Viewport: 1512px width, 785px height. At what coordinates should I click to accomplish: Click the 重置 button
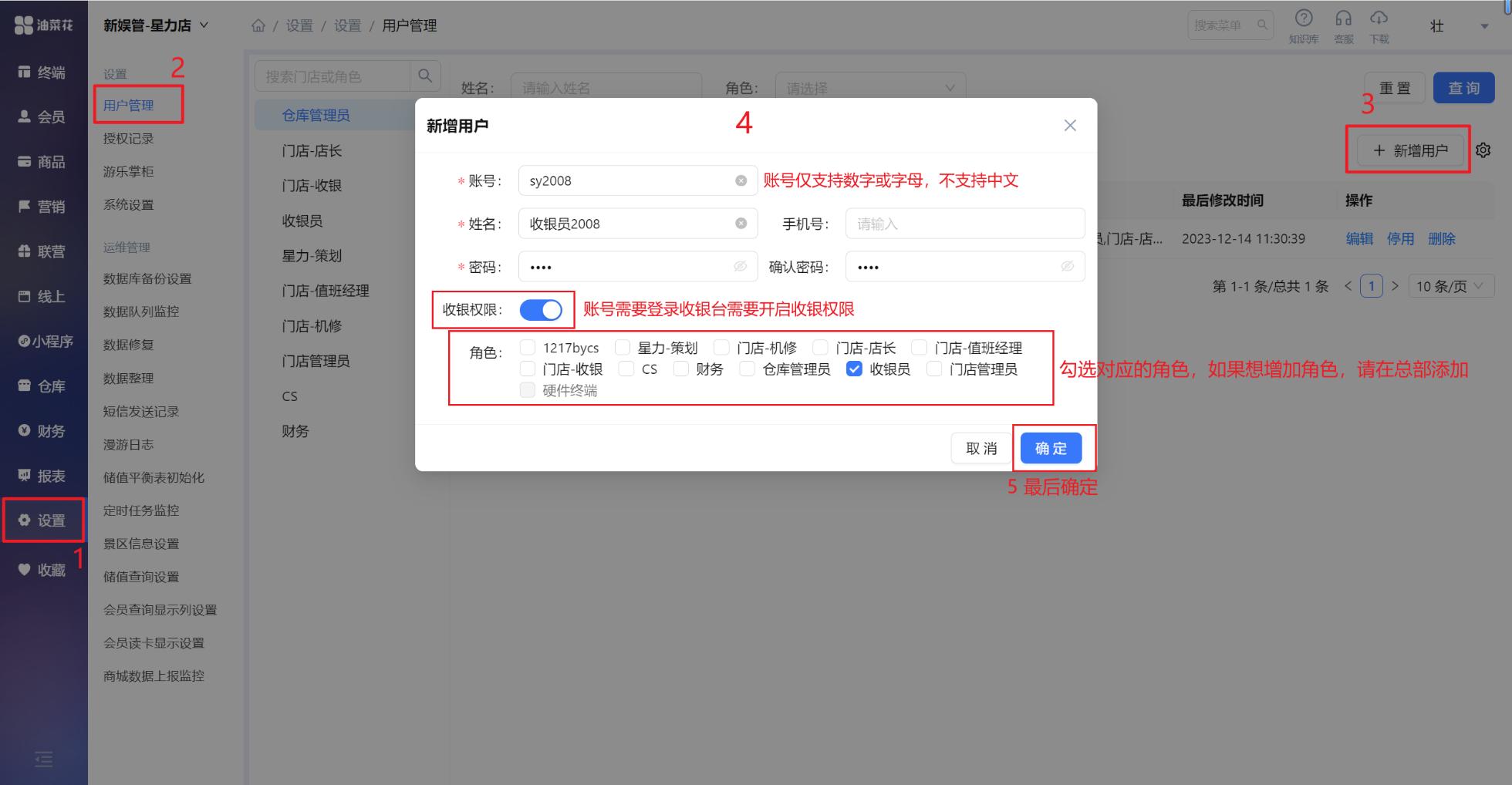[x=1395, y=88]
